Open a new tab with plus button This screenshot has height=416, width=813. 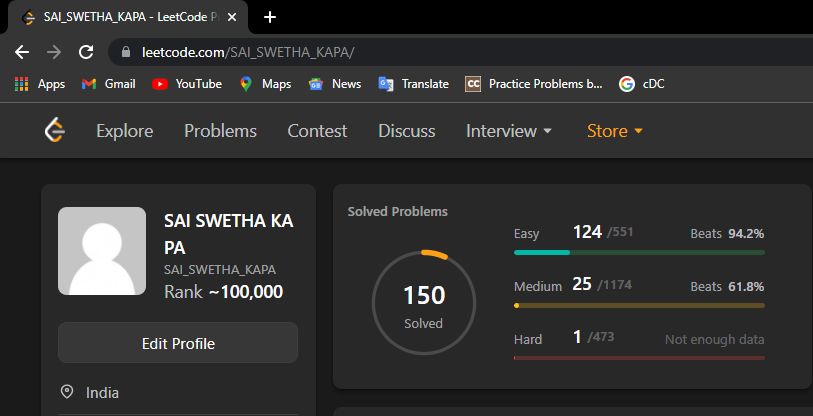(270, 17)
